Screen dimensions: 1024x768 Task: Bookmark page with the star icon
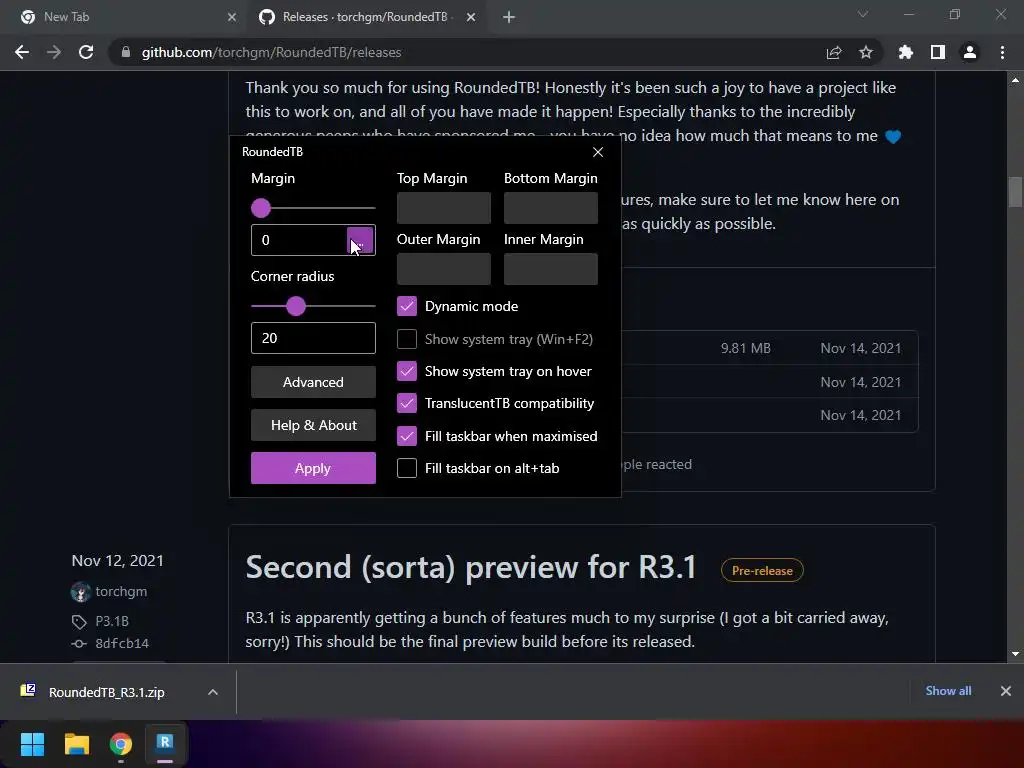(865, 52)
